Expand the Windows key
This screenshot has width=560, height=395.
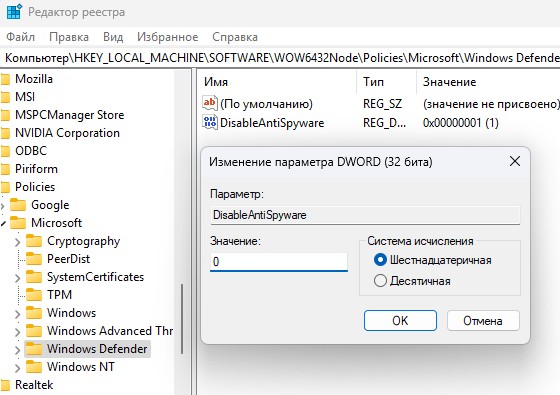(18, 314)
